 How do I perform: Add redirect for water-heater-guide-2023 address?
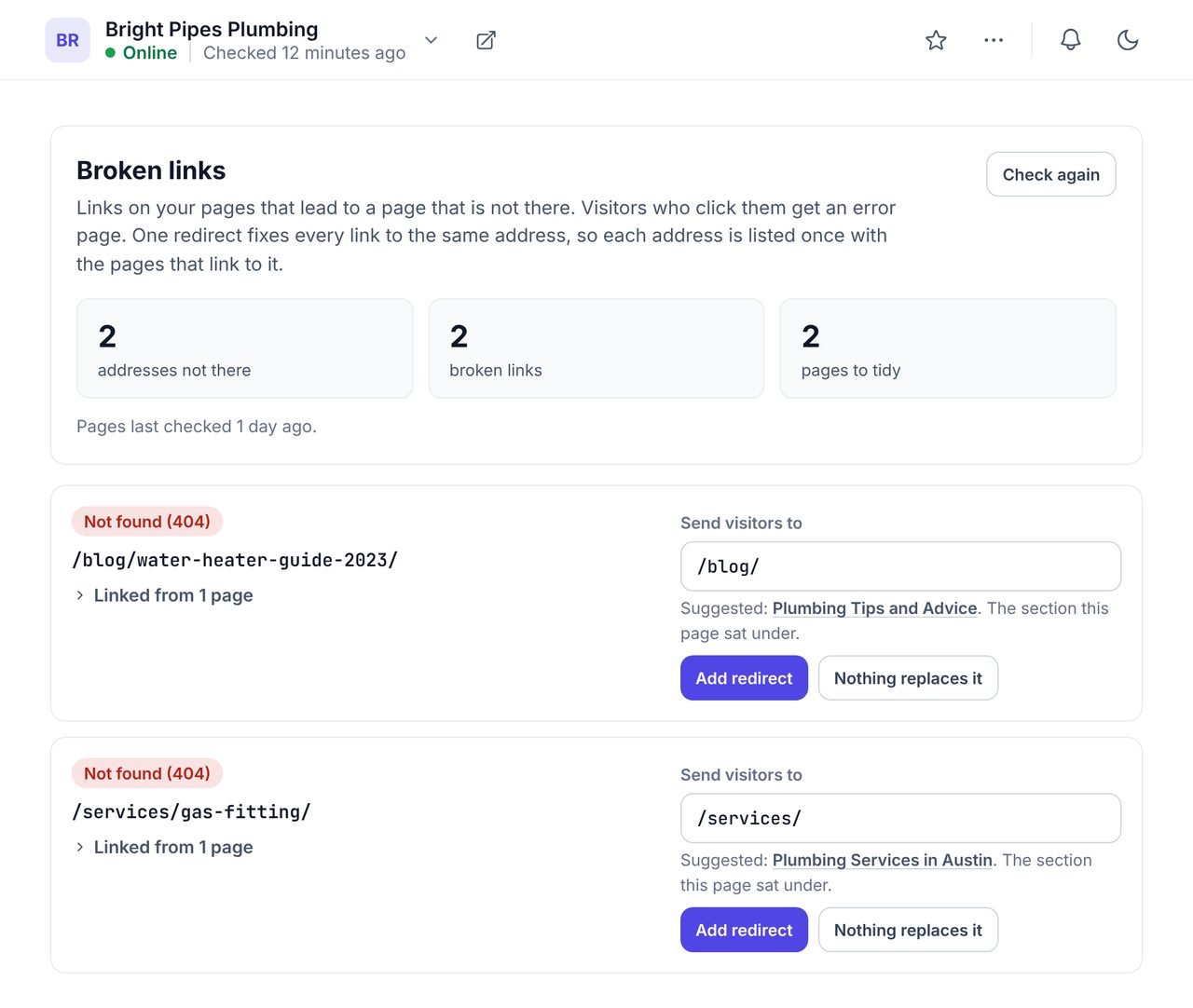click(744, 678)
